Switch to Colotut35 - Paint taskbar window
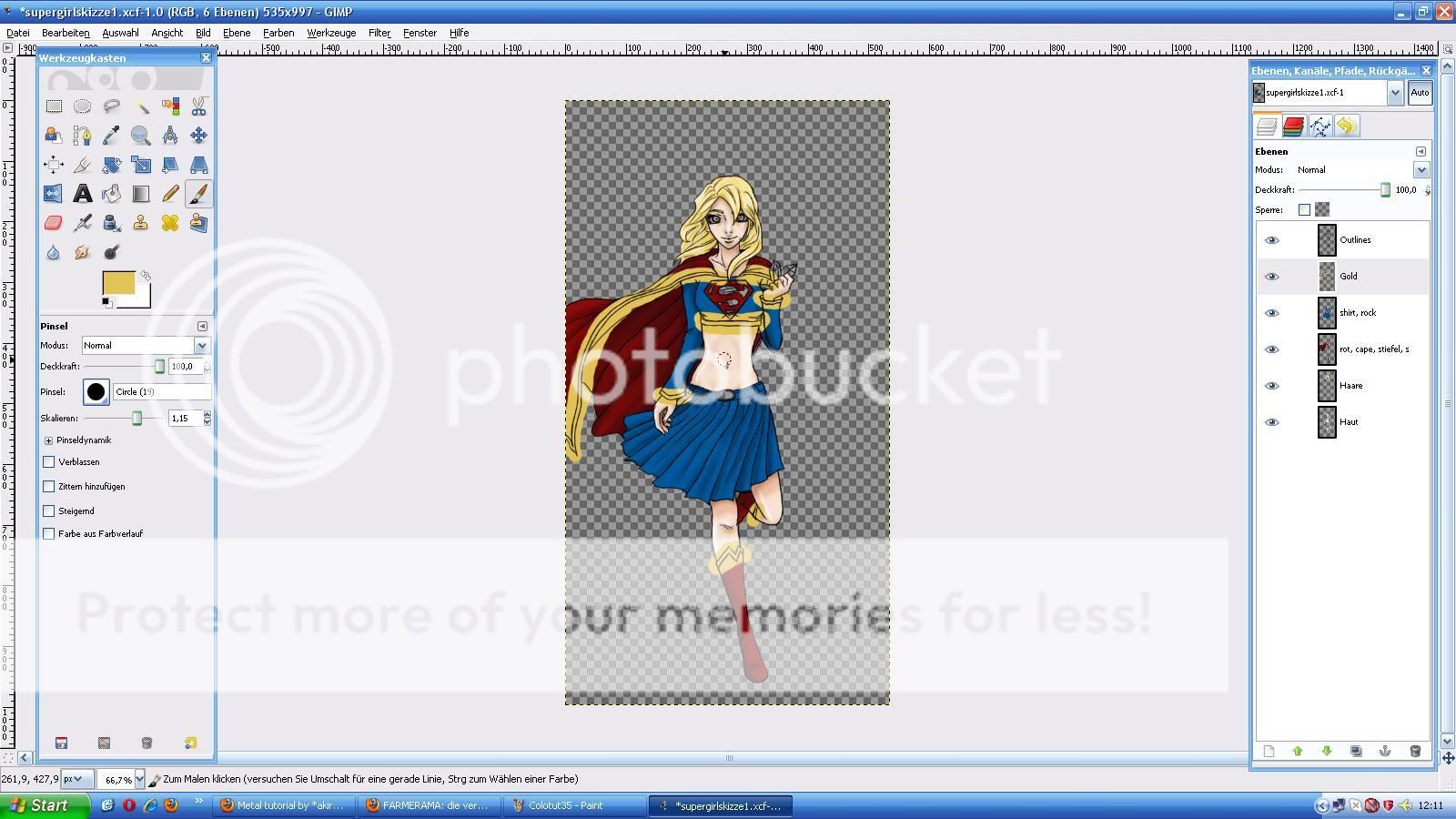Viewport: 1456px width, 819px height. click(x=573, y=805)
